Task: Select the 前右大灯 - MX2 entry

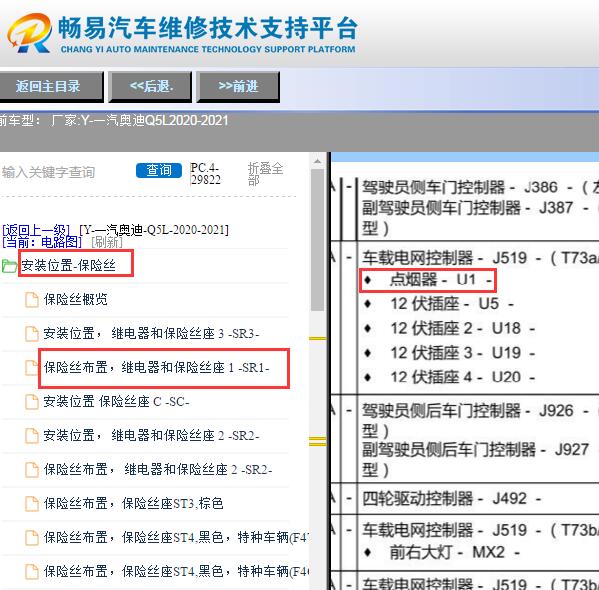Action: tap(442, 553)
